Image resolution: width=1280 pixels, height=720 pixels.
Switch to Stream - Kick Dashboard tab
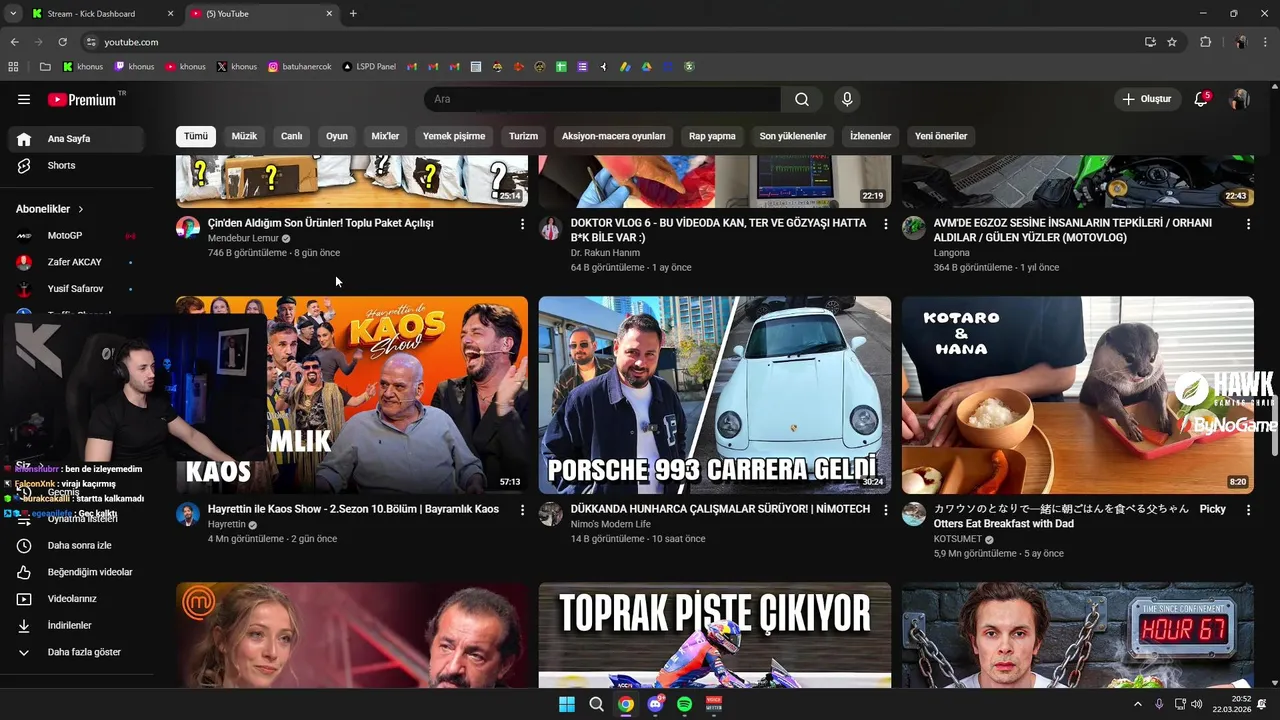(103, 14)
